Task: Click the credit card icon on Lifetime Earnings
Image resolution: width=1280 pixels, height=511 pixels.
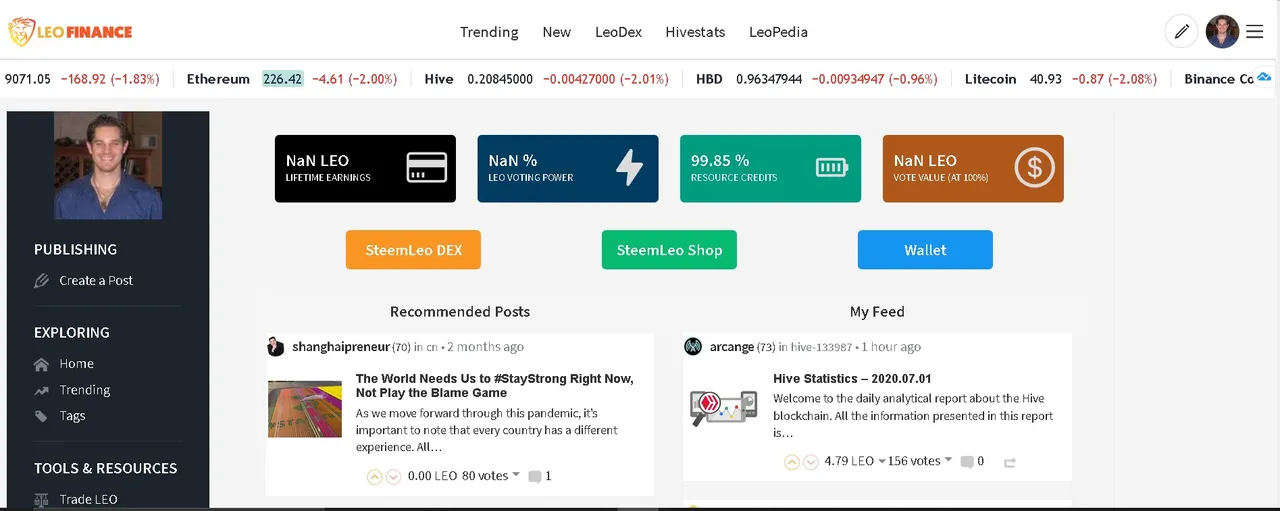Action: pyautogui.click(x=427, y=167)
